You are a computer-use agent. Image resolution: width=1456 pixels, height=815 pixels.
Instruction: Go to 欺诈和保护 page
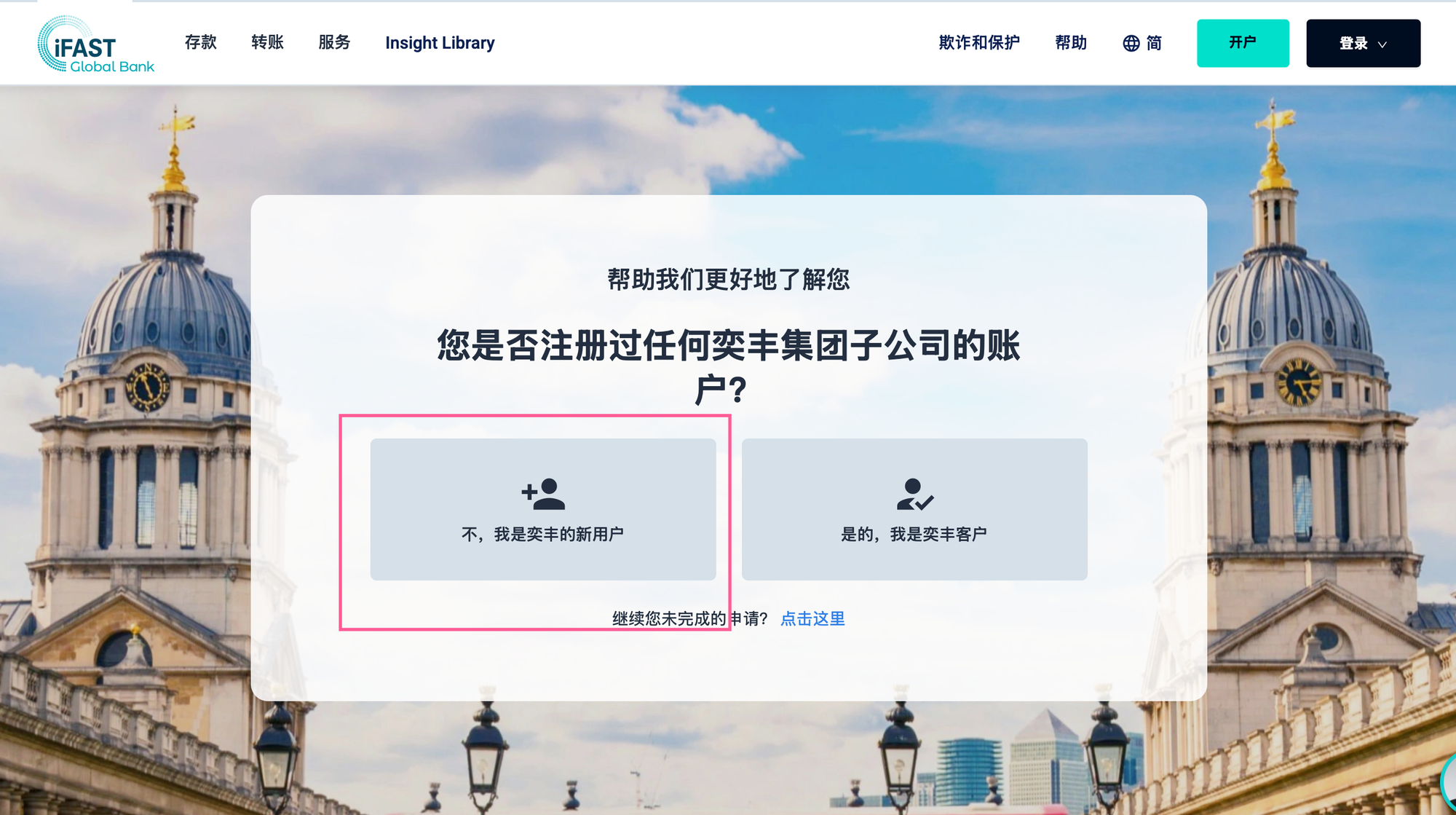pos(979,43)
